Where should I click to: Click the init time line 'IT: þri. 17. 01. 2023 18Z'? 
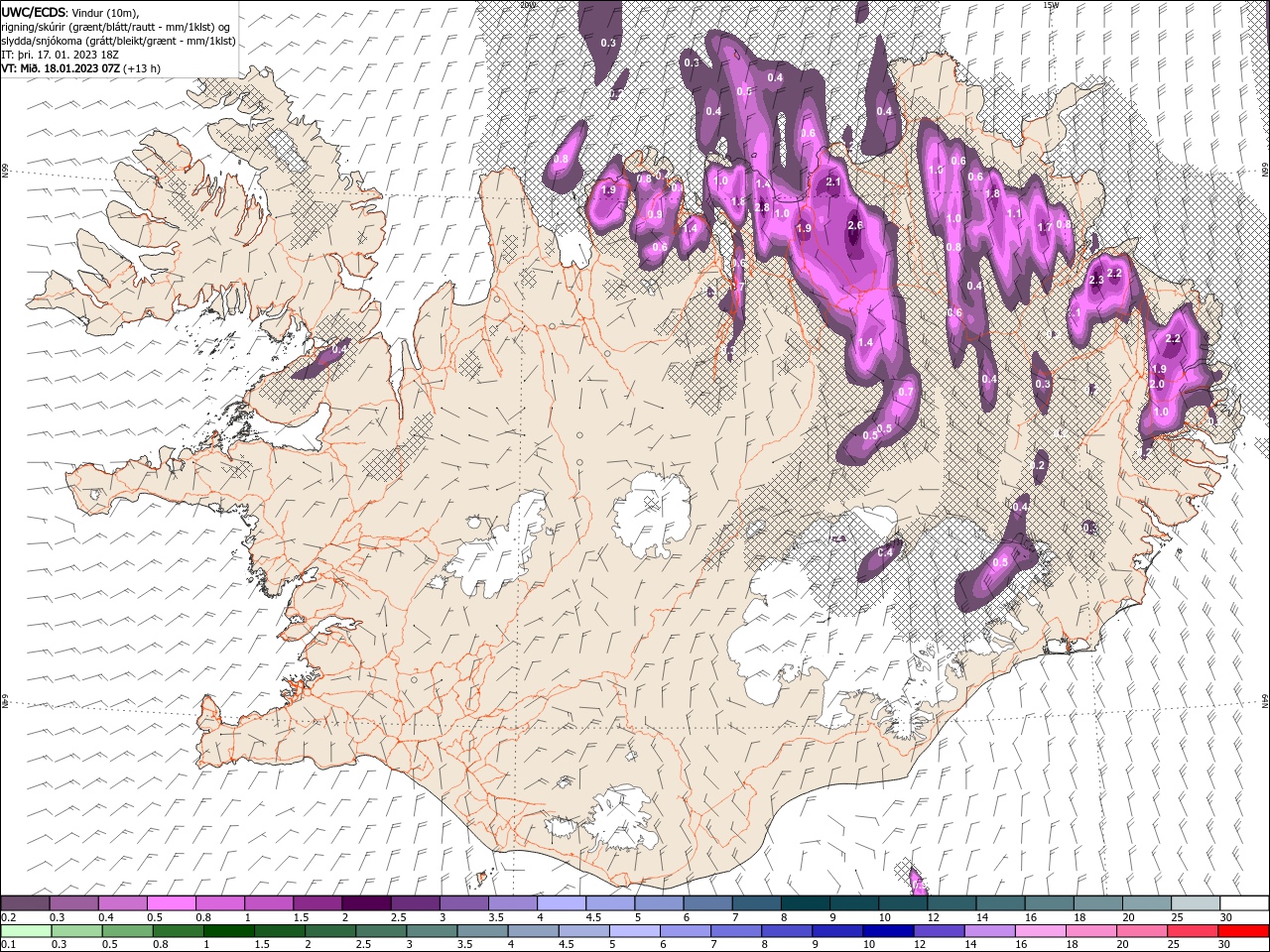[x=58, y=55]
